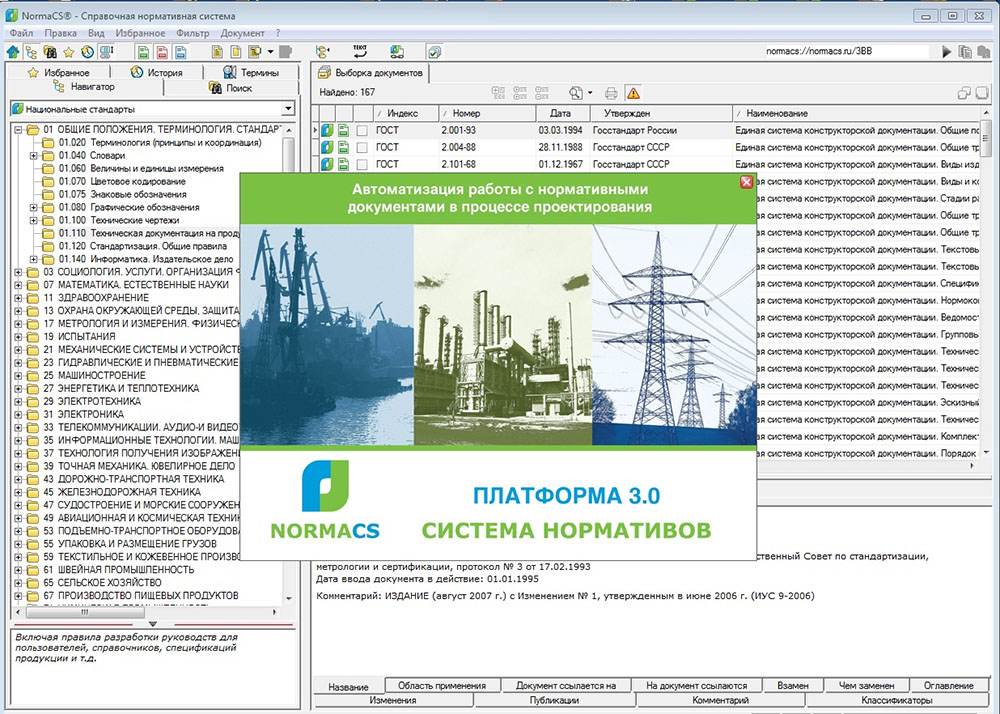
Task: Click the first yellow document toolbar icon
Action: tap(217, 52)
